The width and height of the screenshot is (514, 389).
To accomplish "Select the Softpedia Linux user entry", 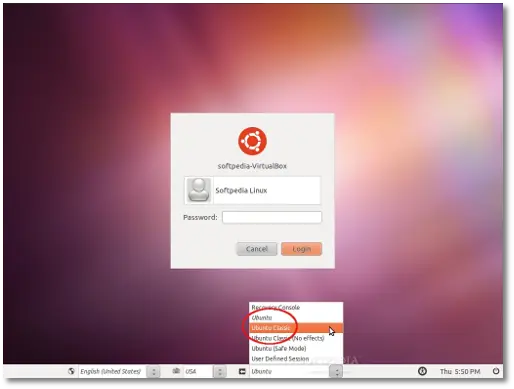I will point(252,190).
